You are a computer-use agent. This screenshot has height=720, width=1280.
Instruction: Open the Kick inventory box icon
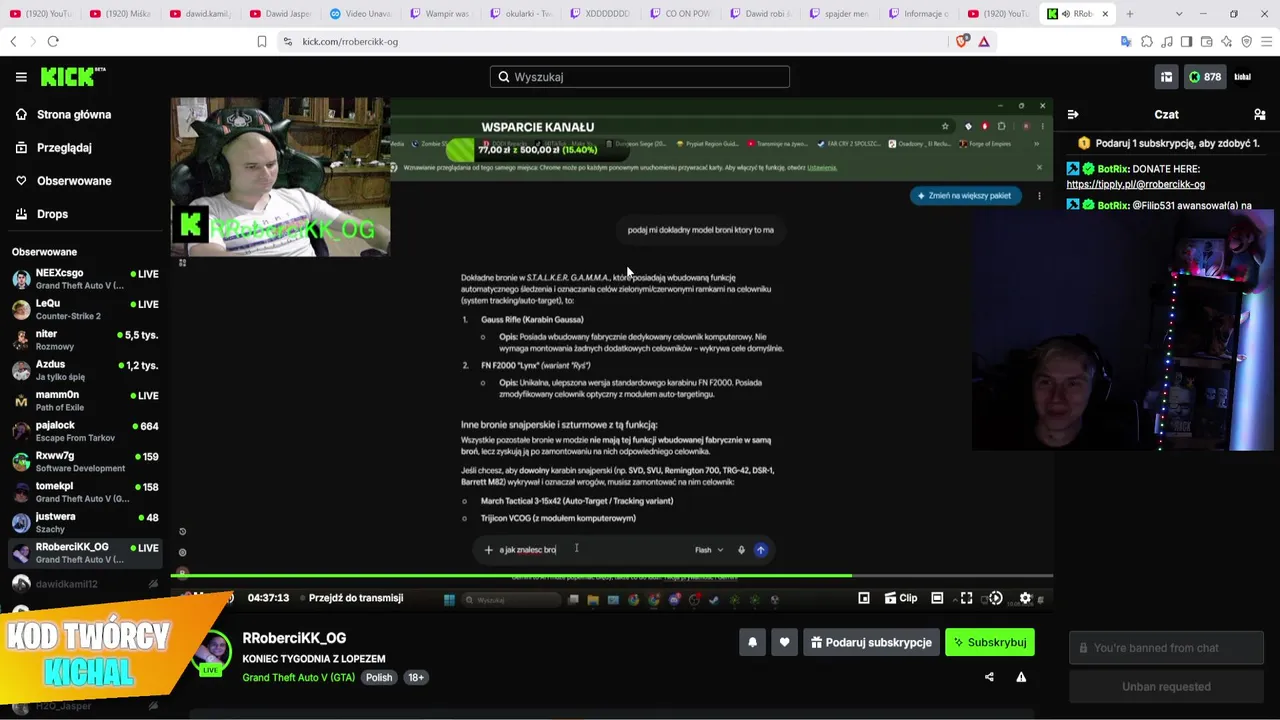(1166, 77)
